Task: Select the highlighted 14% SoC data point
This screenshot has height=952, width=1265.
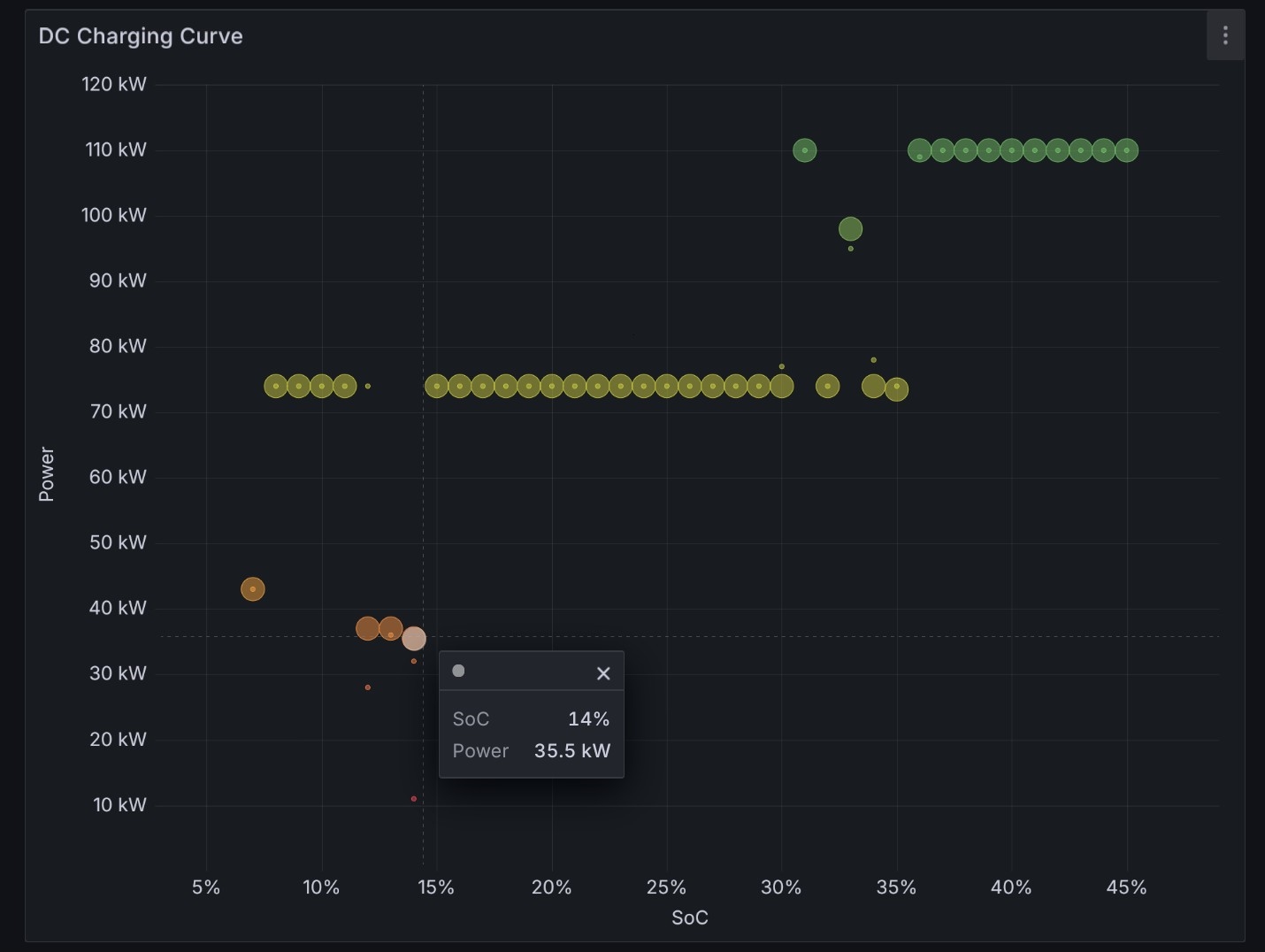Action: pyautogui.click(x=414, y=638)
